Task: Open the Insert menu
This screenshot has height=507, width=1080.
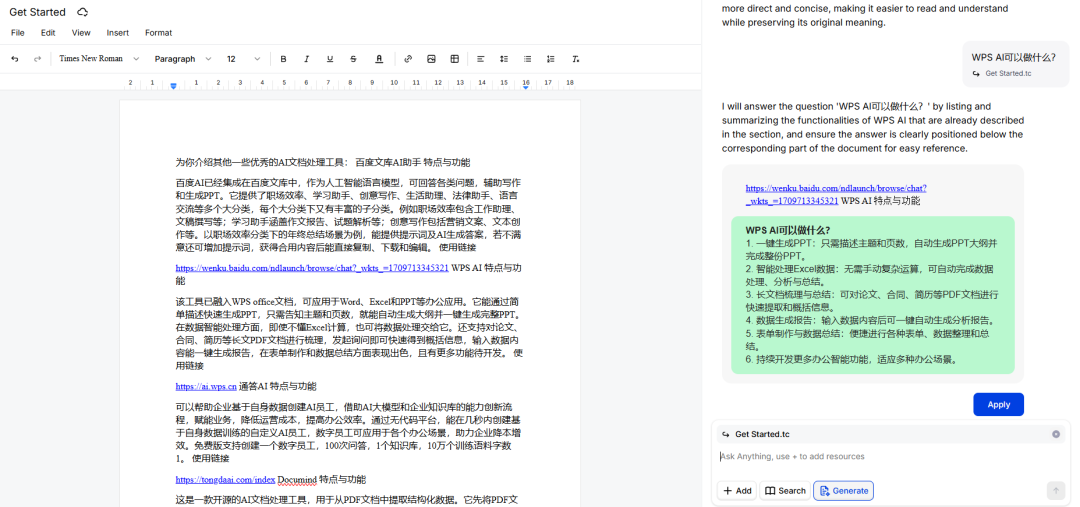Action: tap(118, 33)
